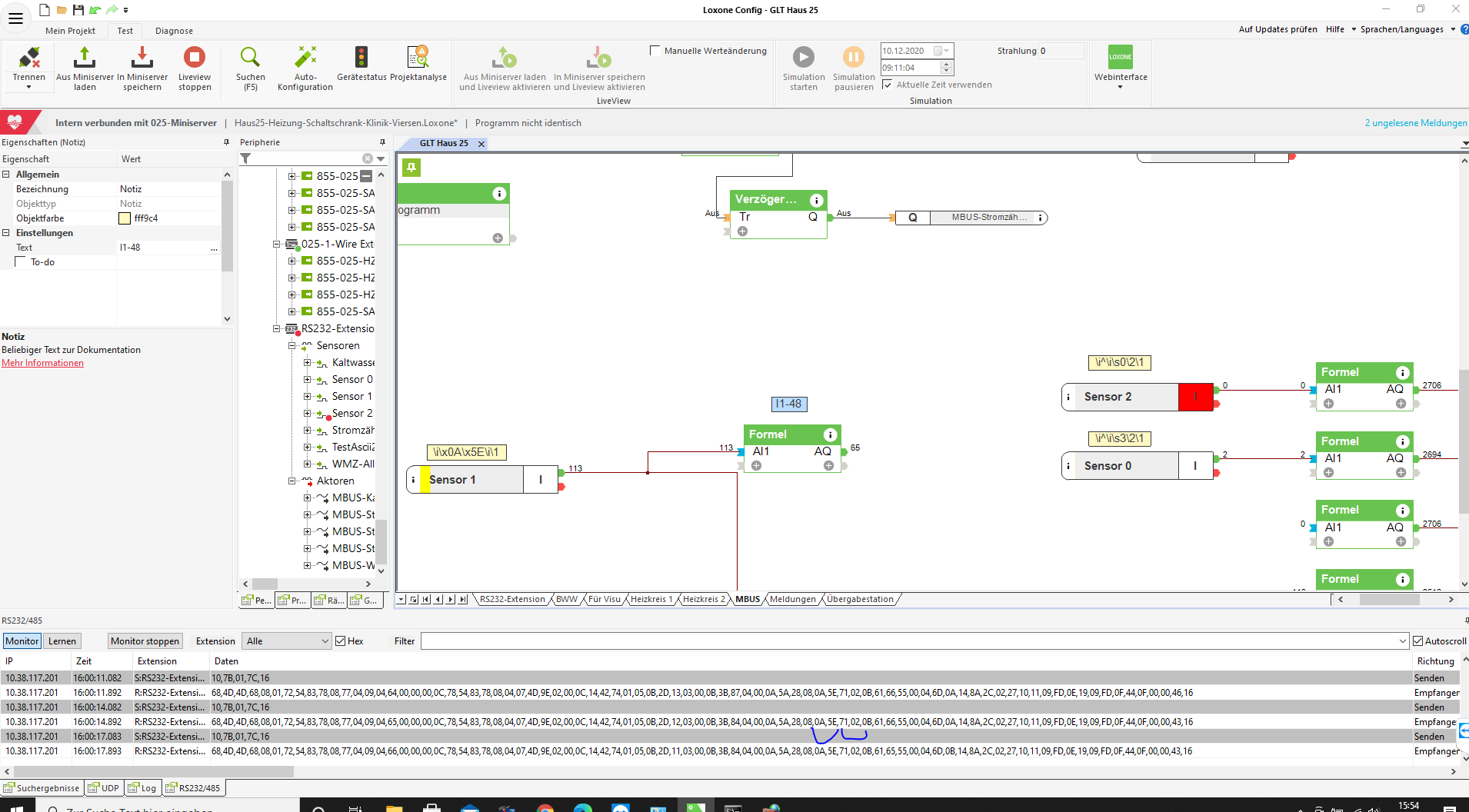Open the Projektanalyse tool

click(x=418, y=58)
